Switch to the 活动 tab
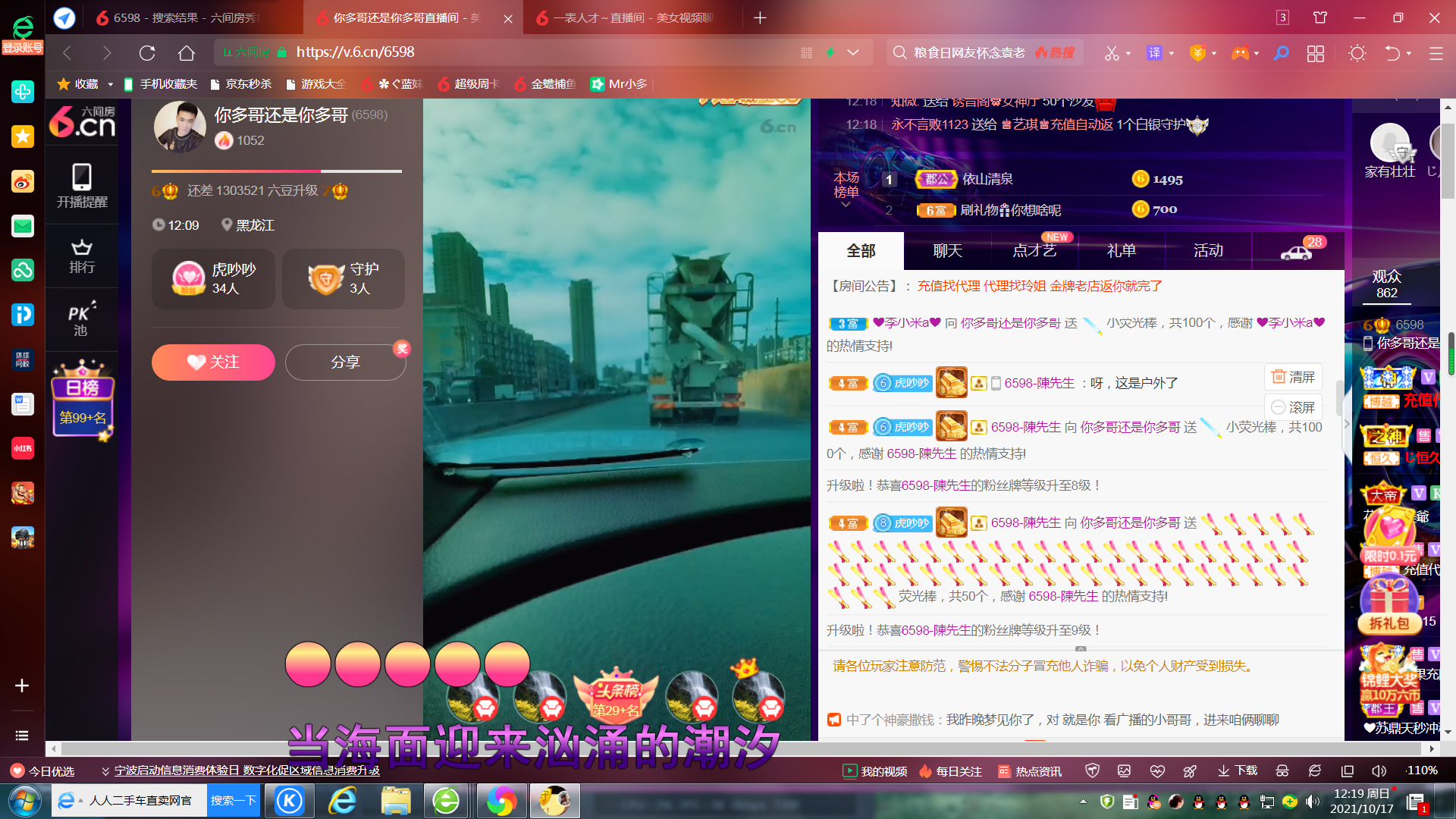This screenshot has height=819, width=1456. 1208,250
